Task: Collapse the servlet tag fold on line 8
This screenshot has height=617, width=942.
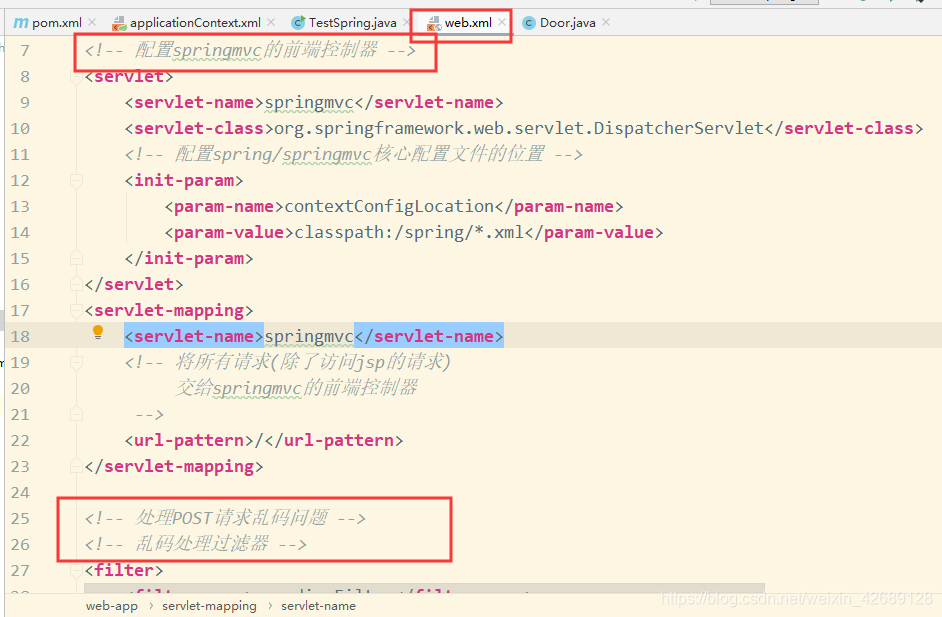Action: 76,77
